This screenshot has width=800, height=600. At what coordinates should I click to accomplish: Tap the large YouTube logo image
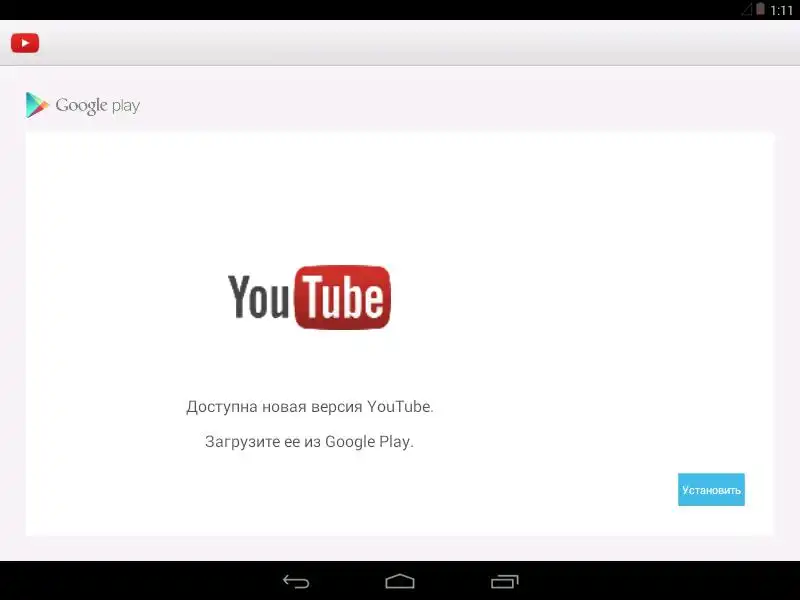pyautogui.click(x=309, y=297)
